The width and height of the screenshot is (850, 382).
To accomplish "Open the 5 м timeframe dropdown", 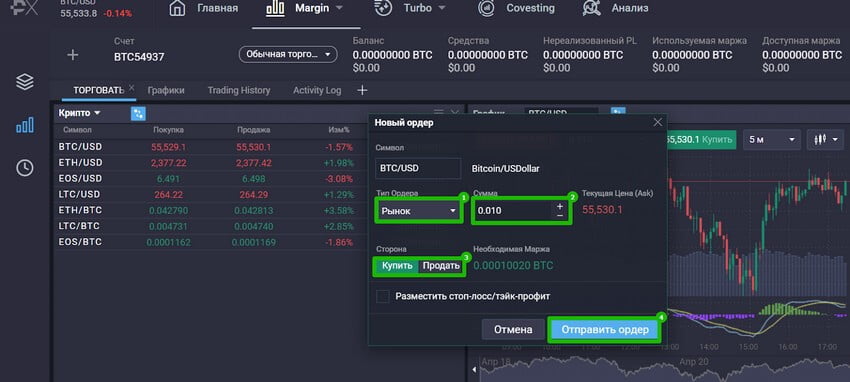I will click(x=772, y=140).
